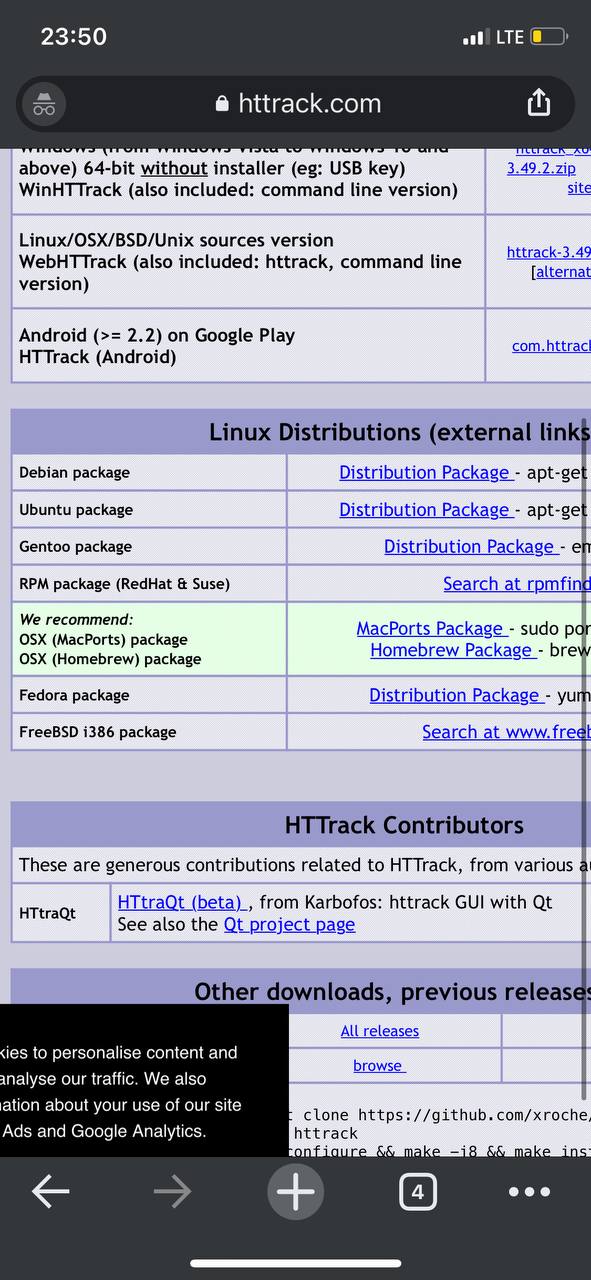Open the Homebrew Package link

point(453,650)
